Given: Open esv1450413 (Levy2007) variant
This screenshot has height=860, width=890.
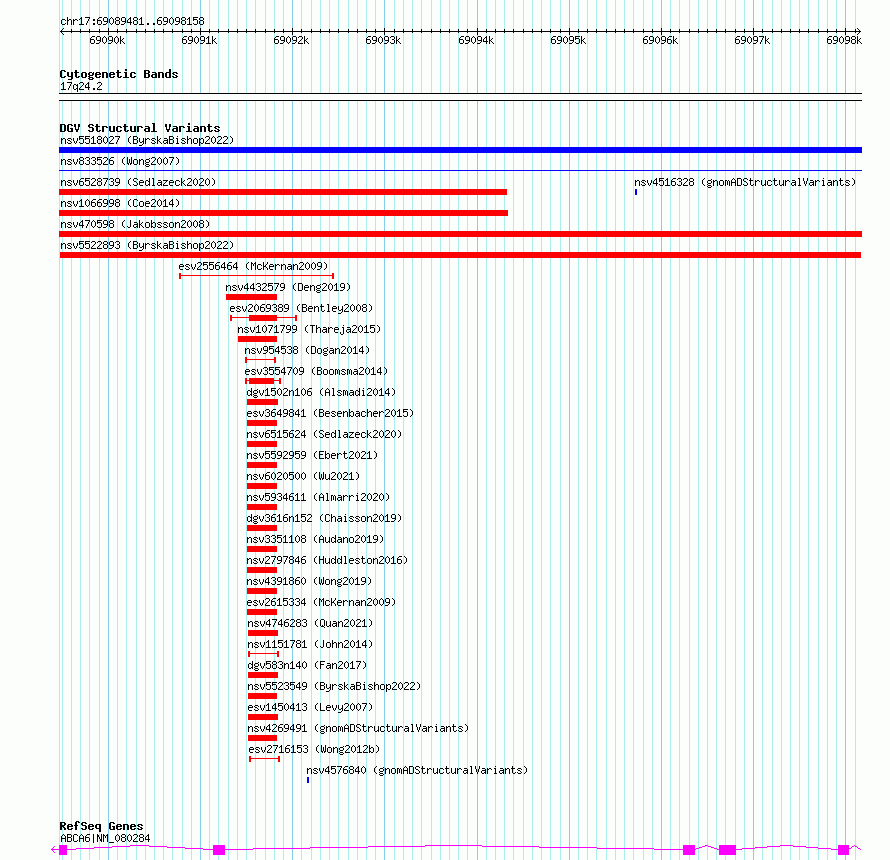Looking at the screenshot, I should 310,707.
